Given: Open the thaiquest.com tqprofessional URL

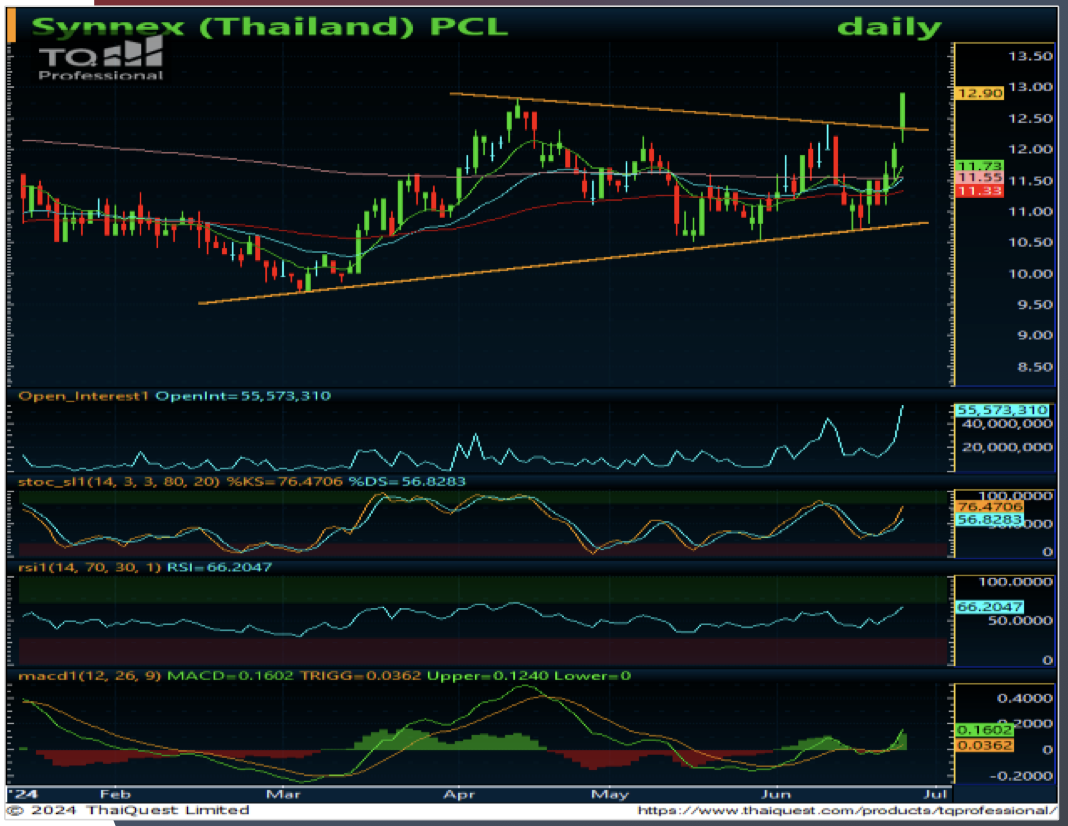Looking at the screenshot, I should tap(847, 810).
